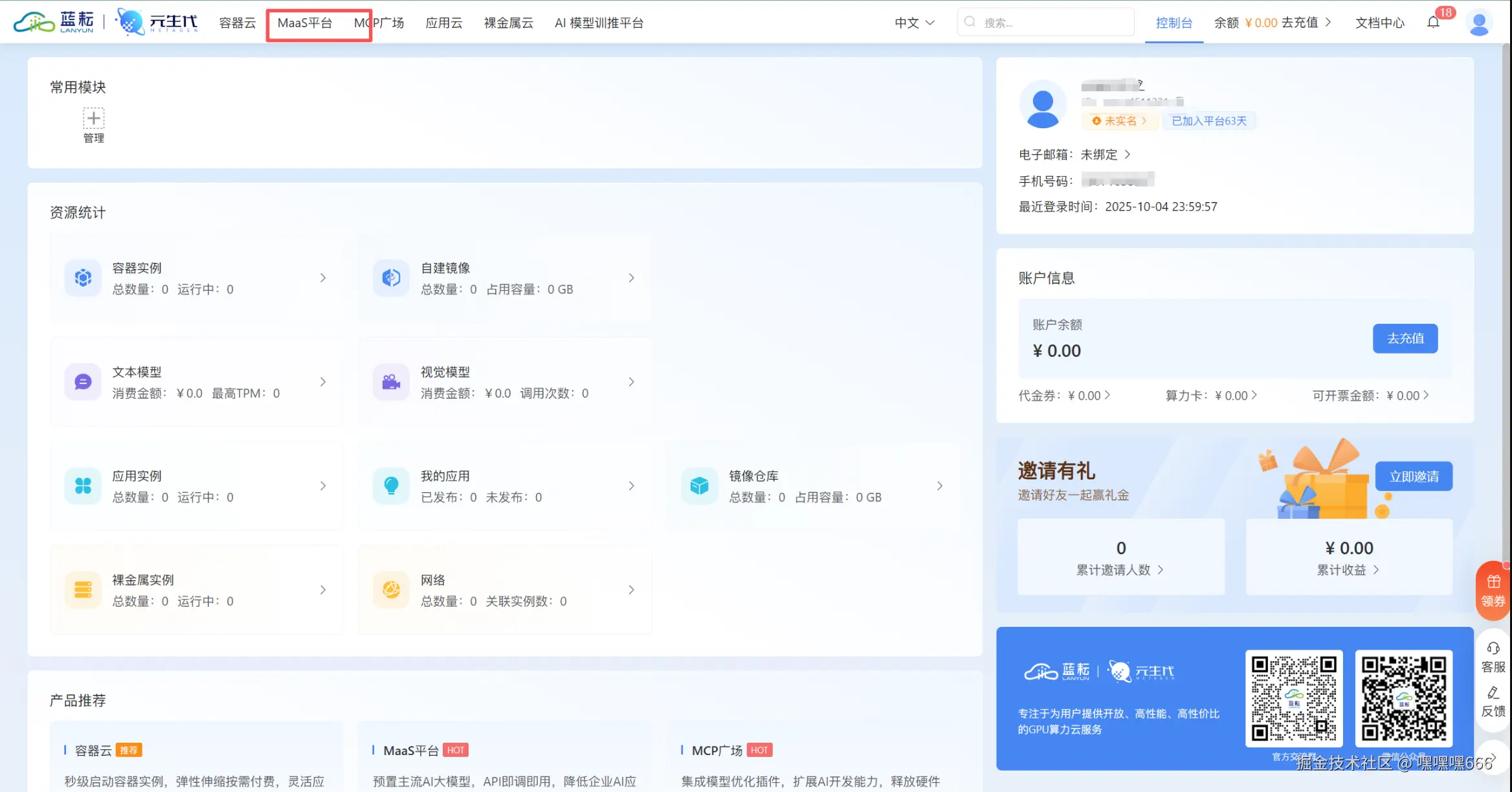The width and height of the screenshot is (1512, 792).
Task: Click the 未实名 verification link
Action: 1120,121
